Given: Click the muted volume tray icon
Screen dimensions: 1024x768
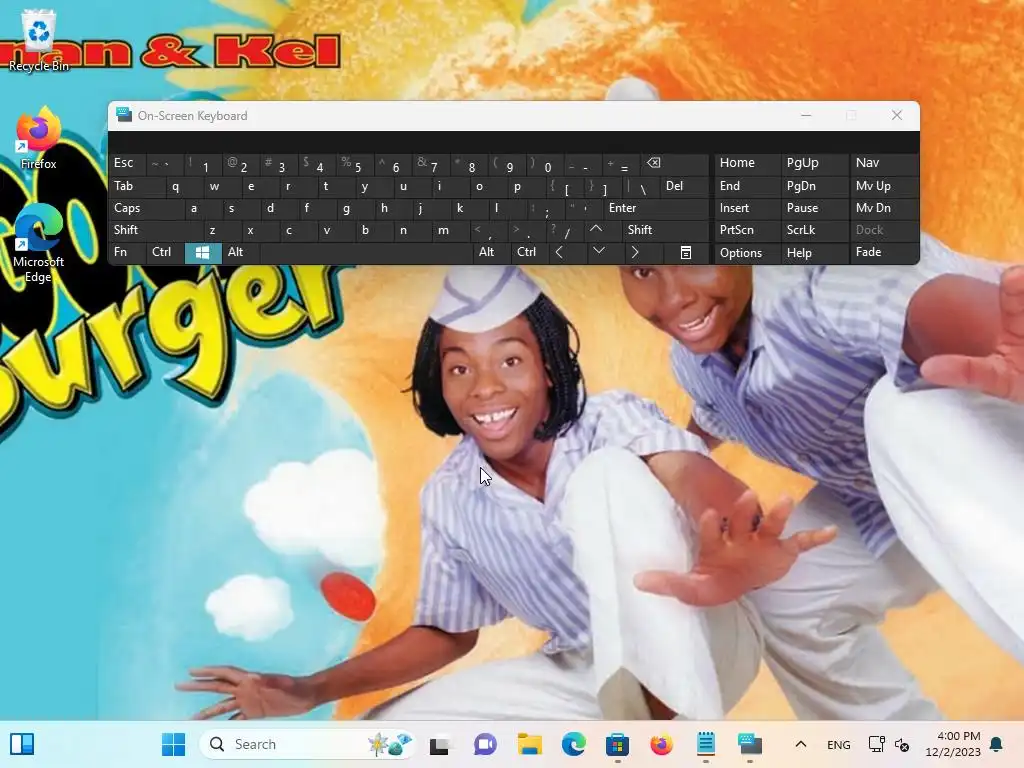Looking at the screenshot, I should point(902,744).
